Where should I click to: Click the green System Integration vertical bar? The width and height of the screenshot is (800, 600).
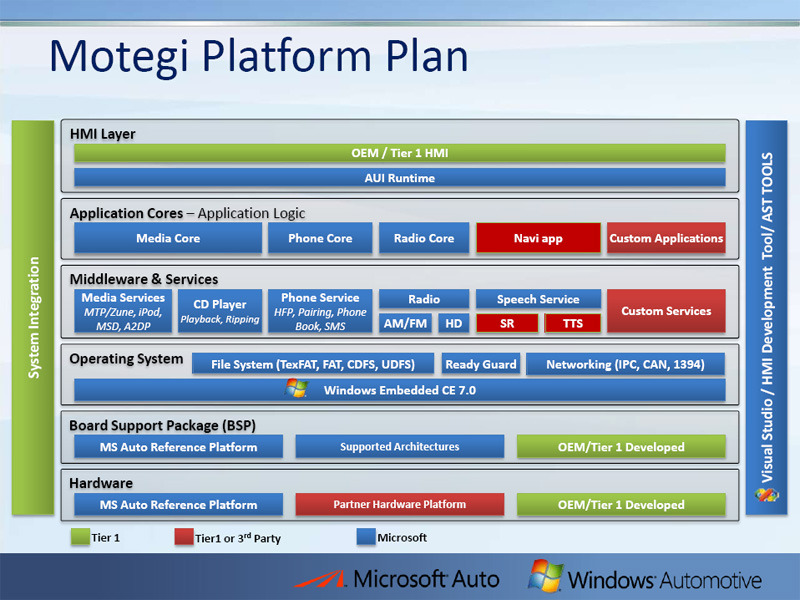tap(33, 317)
